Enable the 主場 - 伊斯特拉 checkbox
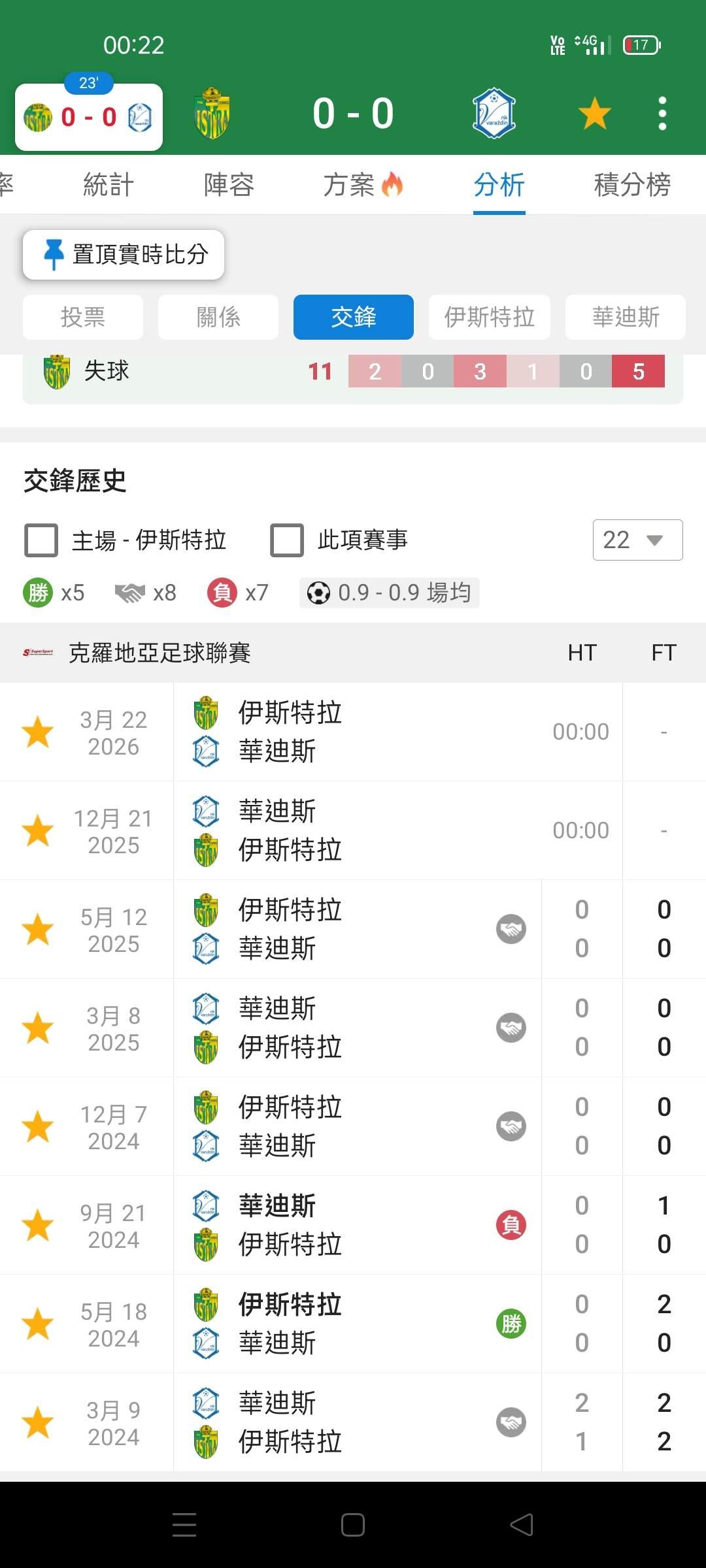The height and width of the screenshot is (1568, 706). tap(41, 540)
